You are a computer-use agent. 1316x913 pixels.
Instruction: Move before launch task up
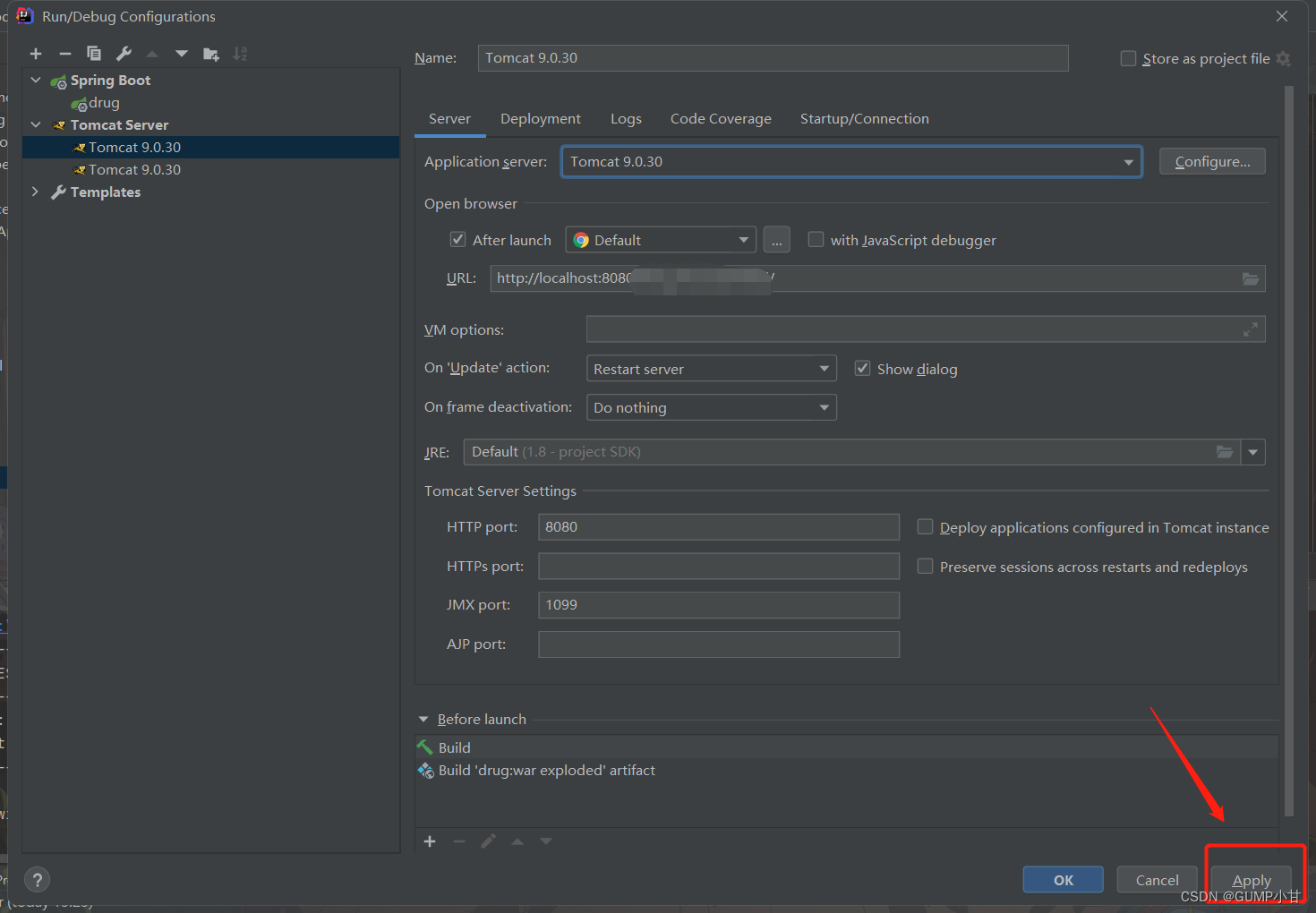click(517, 841)
